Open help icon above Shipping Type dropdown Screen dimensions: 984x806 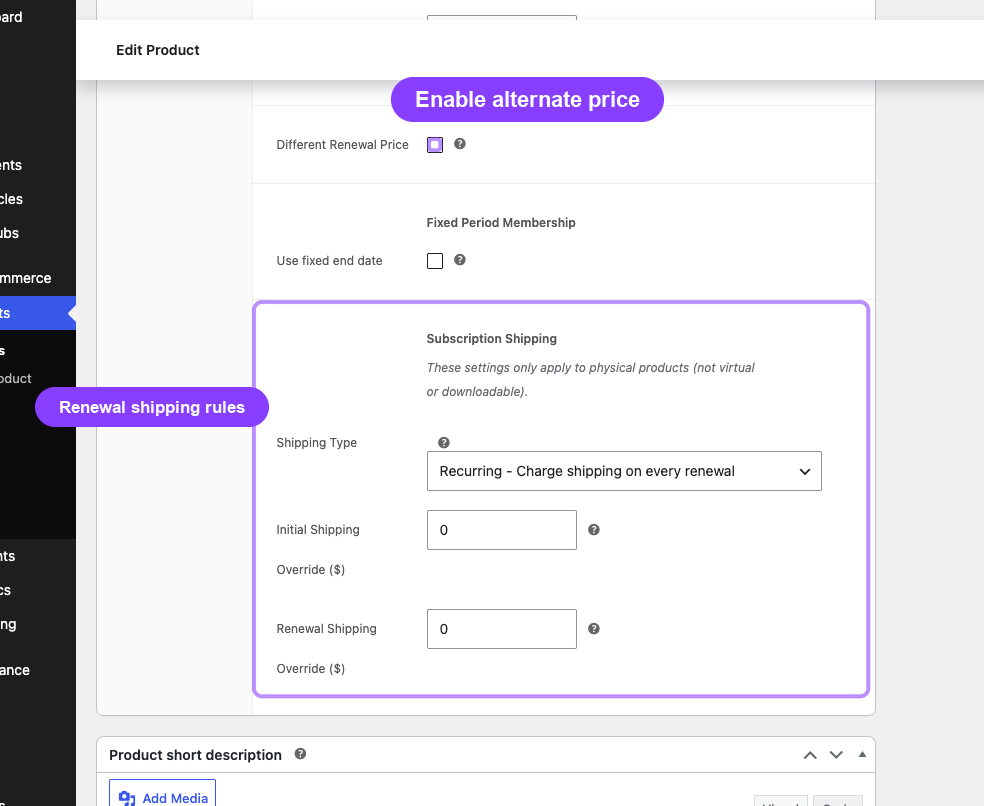point(444,443)
